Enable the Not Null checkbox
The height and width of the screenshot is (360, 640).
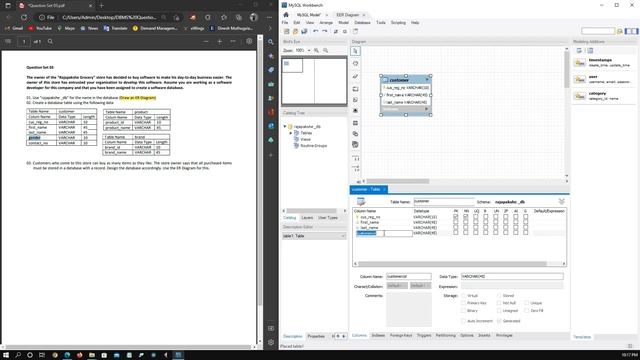pyautogui.click(x=499, y=303)
